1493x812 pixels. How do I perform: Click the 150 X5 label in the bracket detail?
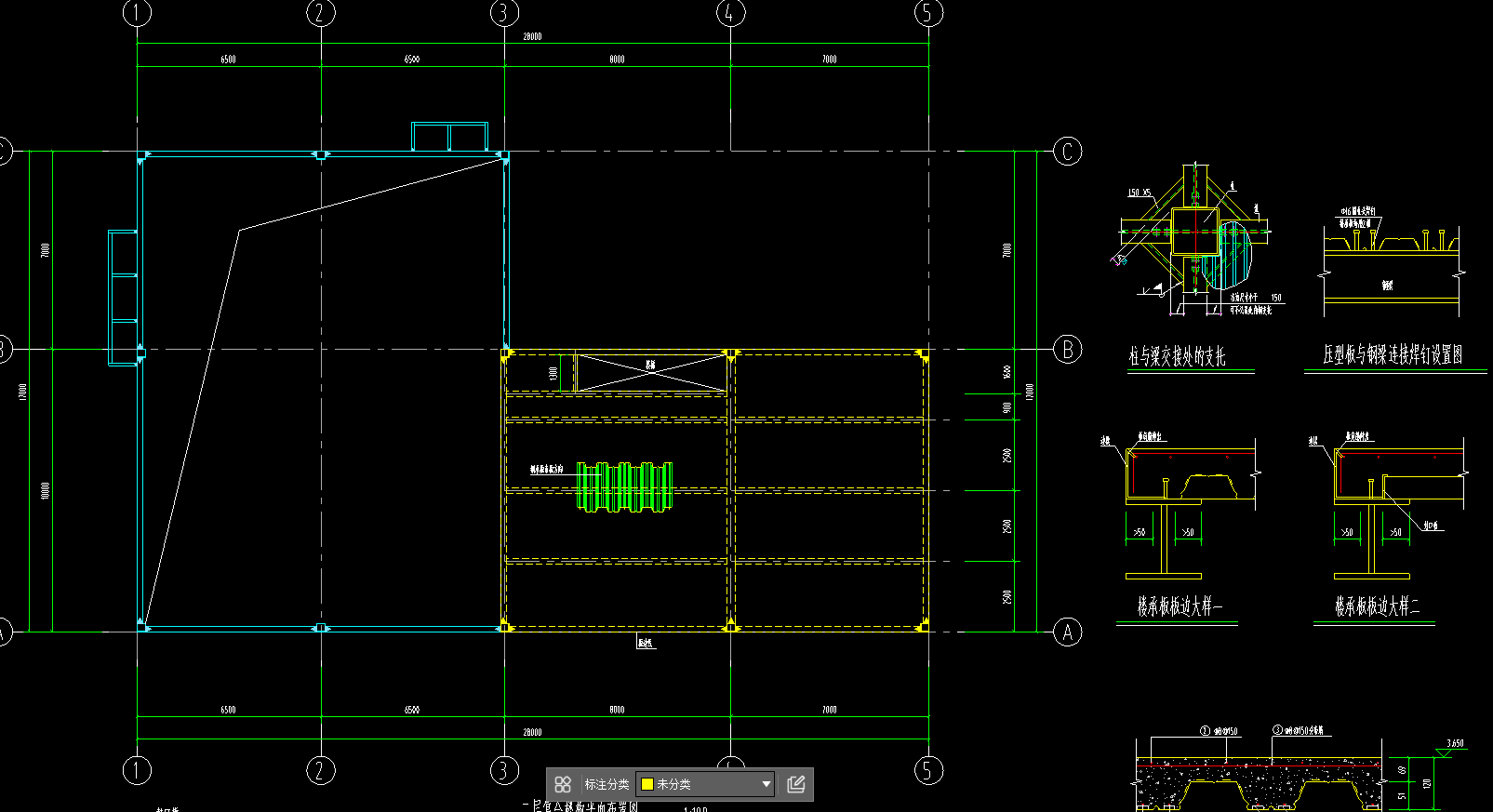tap(1139, 193)
